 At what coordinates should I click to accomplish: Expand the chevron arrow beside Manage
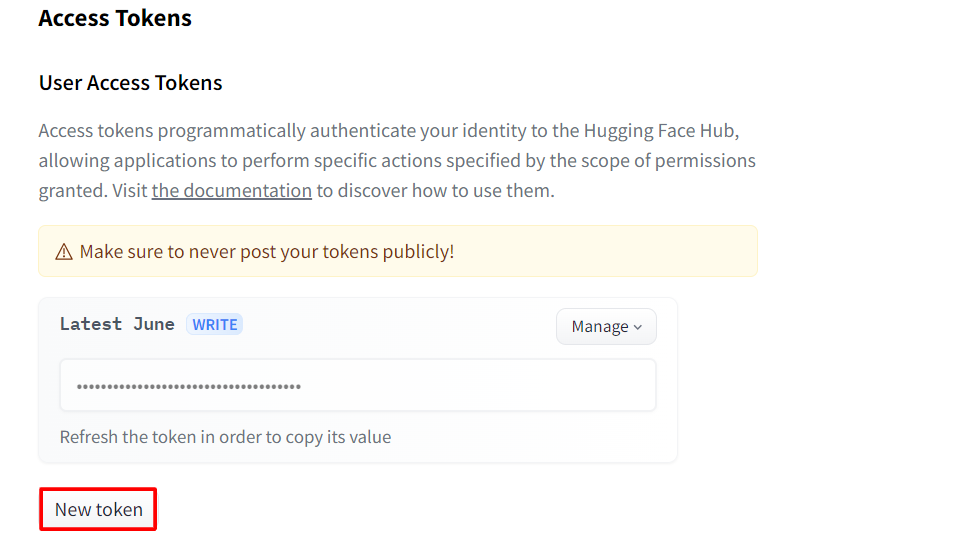point(638,328)
